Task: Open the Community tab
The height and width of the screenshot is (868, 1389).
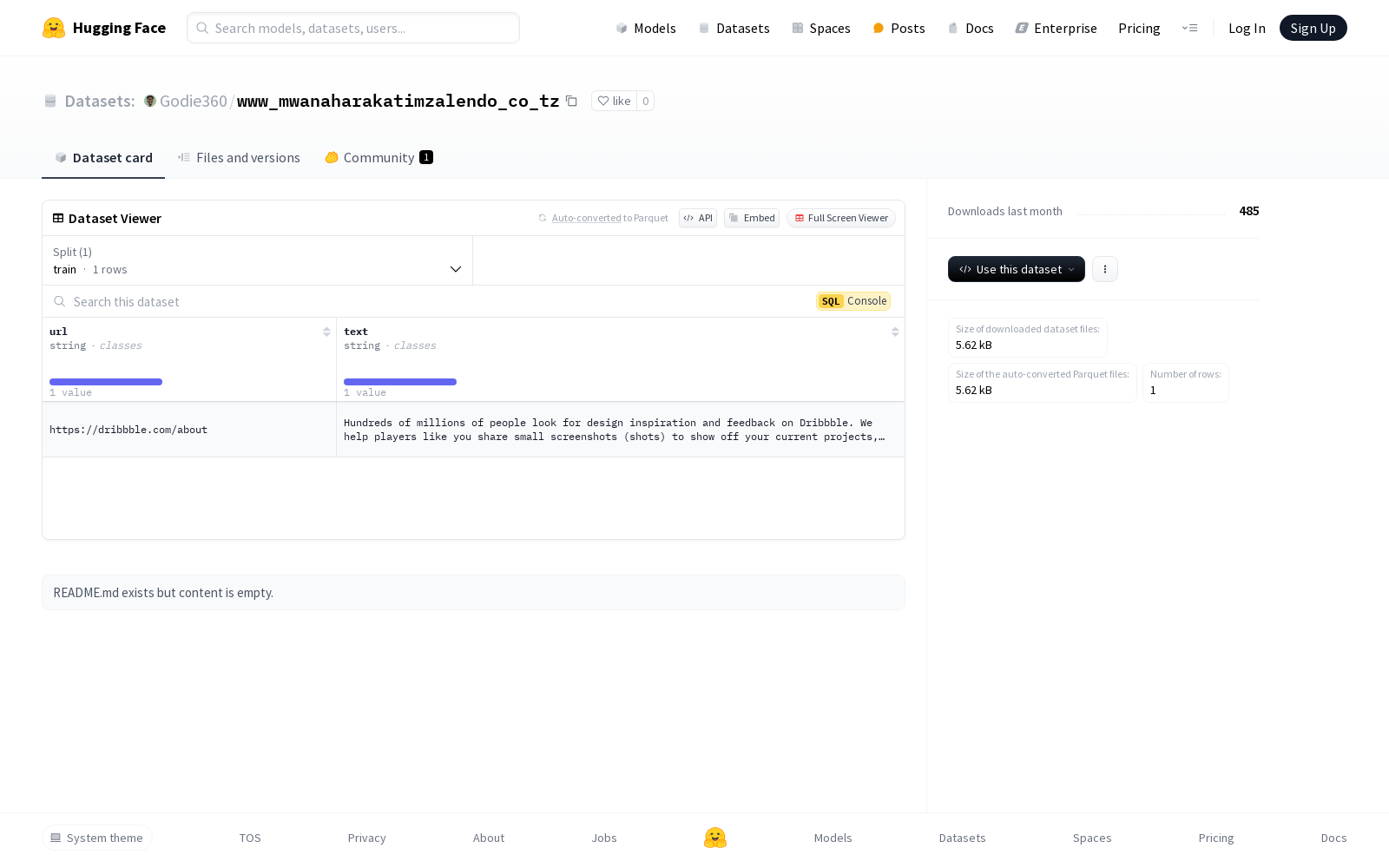Action: tap(379, 157)
